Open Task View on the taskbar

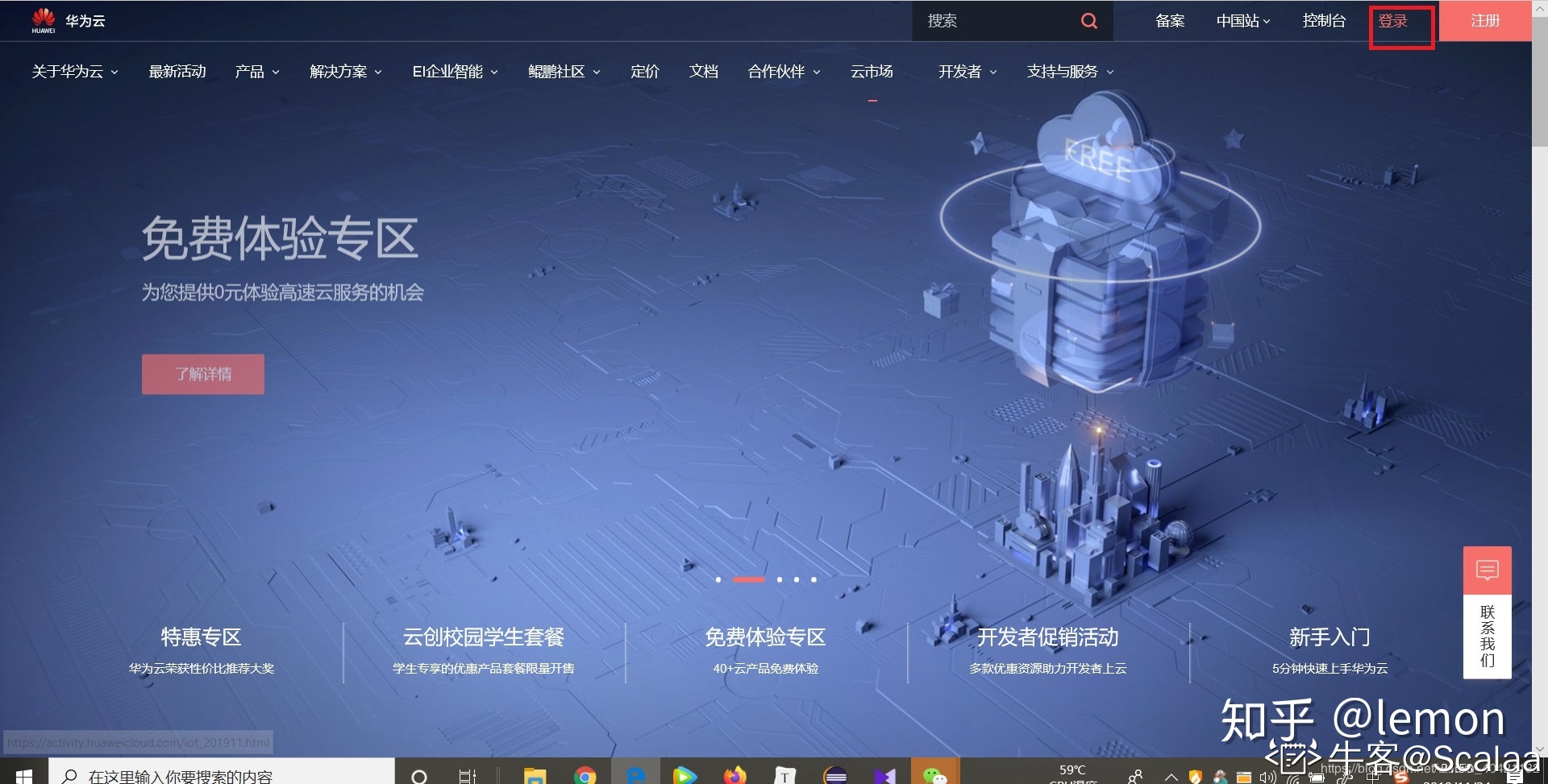[x=468, y=776]
